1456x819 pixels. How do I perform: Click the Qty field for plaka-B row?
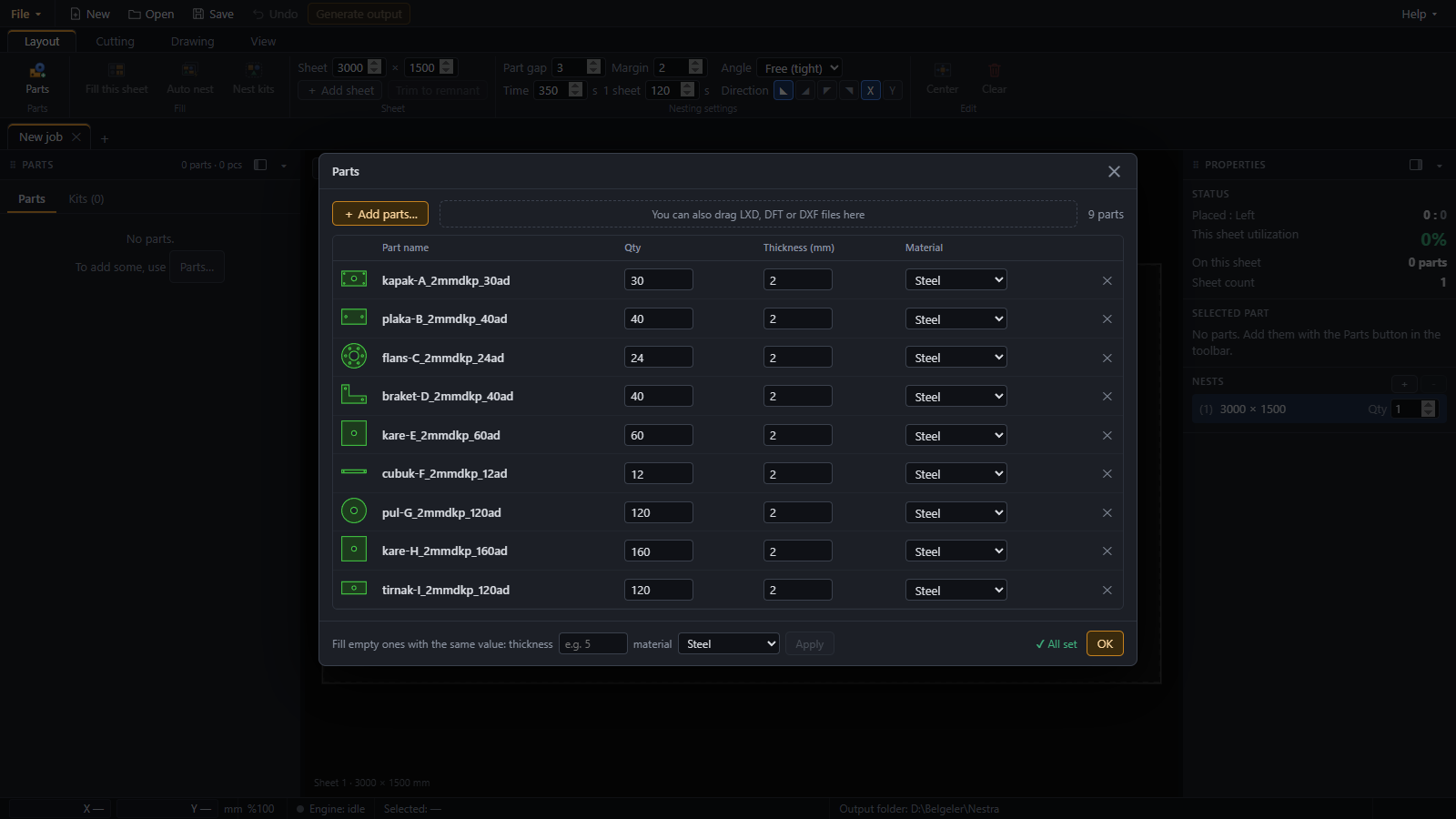tap(659, 318)
